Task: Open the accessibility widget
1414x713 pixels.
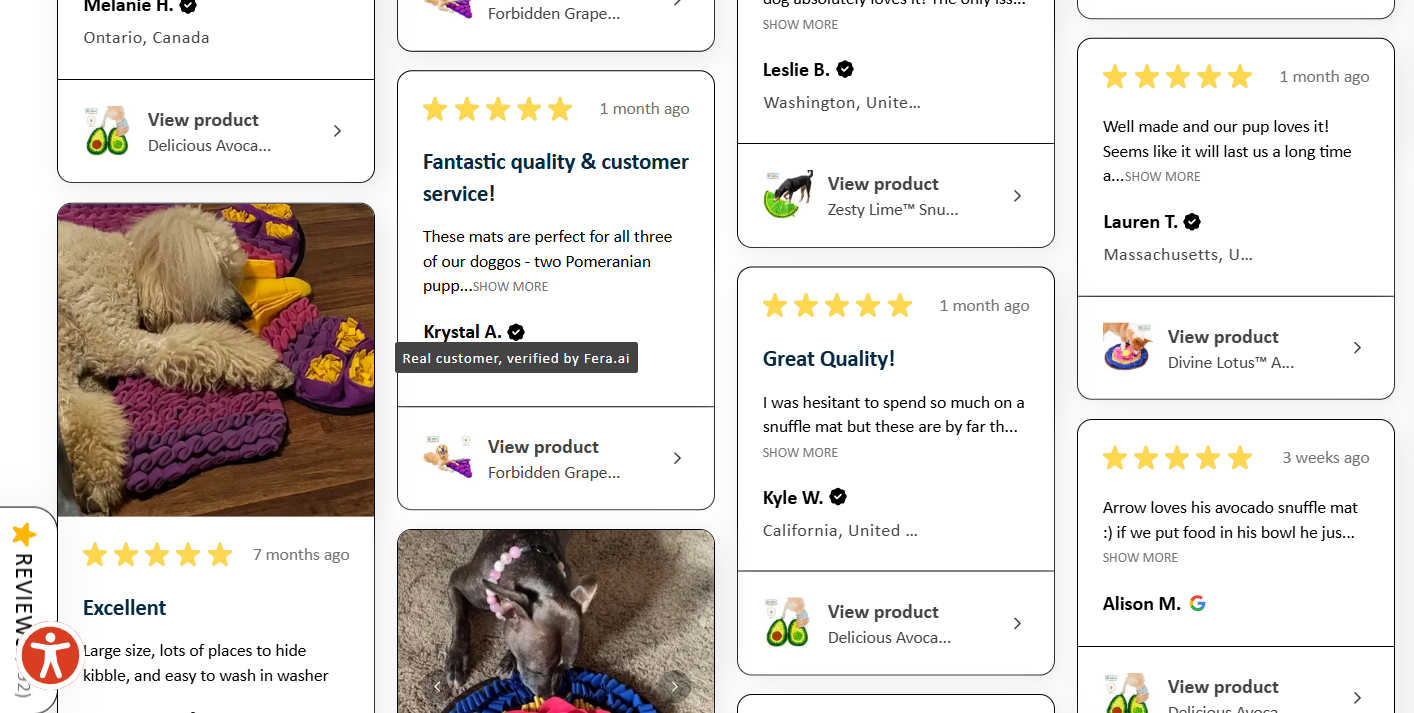Action: click(50, 655)
